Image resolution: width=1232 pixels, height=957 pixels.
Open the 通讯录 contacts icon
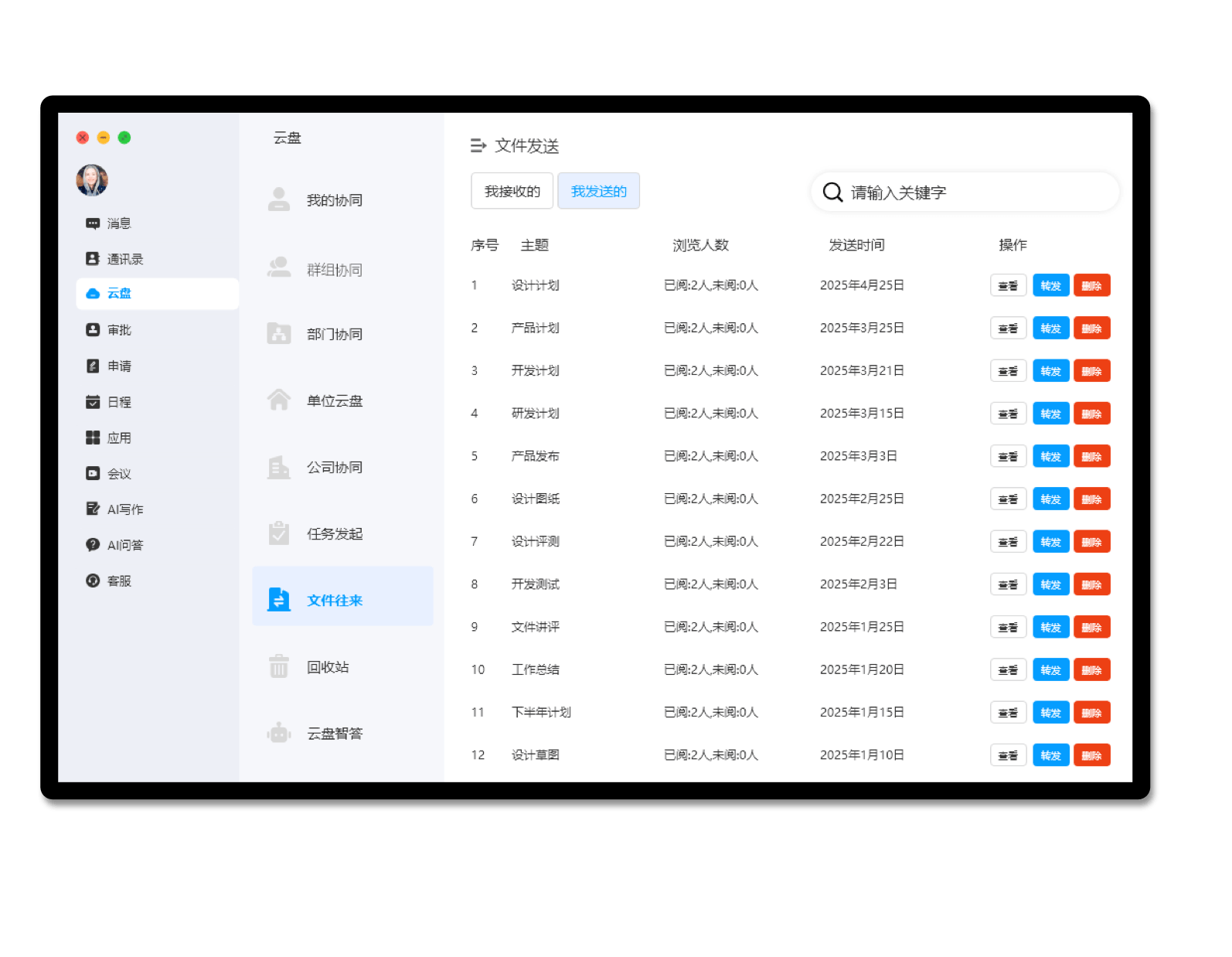[x=93, y=258]
